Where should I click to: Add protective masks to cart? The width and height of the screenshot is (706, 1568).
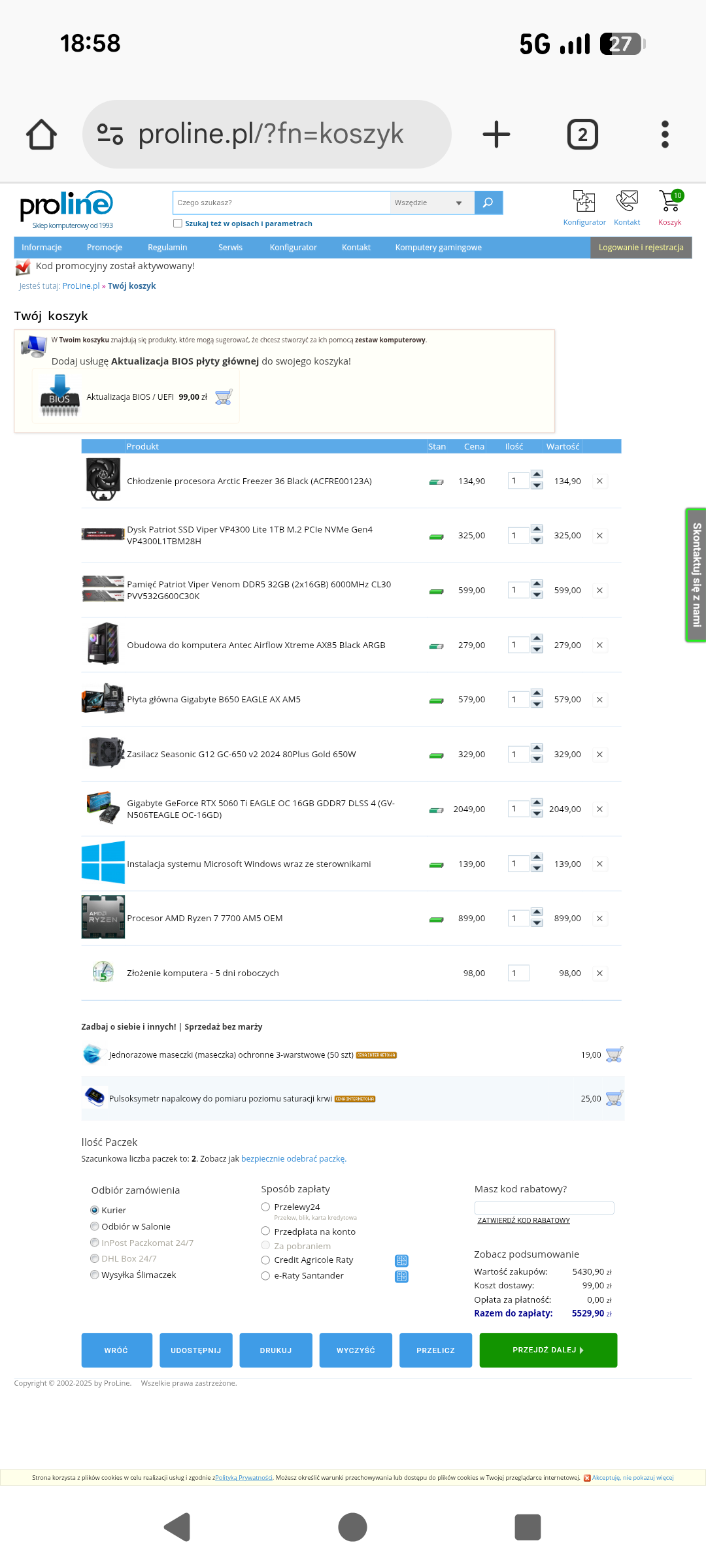[613, 1055]
